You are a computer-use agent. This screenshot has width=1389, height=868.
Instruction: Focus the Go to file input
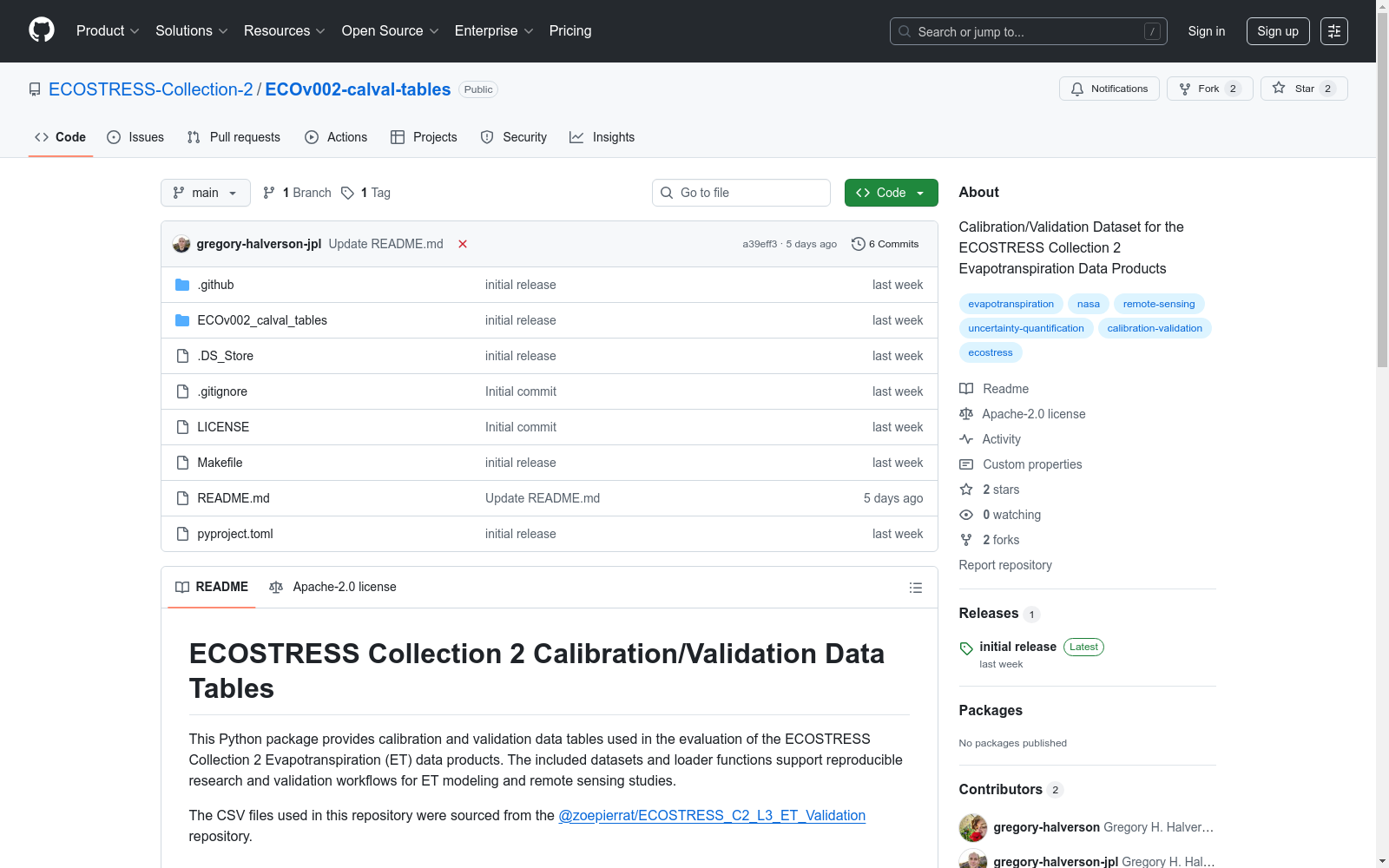click(x=741, y=193)
